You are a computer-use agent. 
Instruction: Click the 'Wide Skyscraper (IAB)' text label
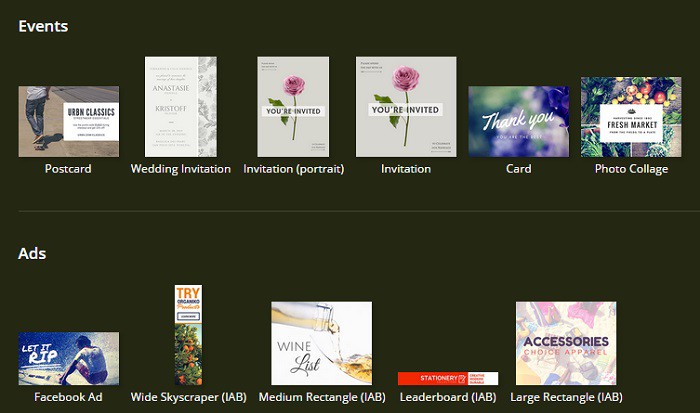tap(188, 397)
